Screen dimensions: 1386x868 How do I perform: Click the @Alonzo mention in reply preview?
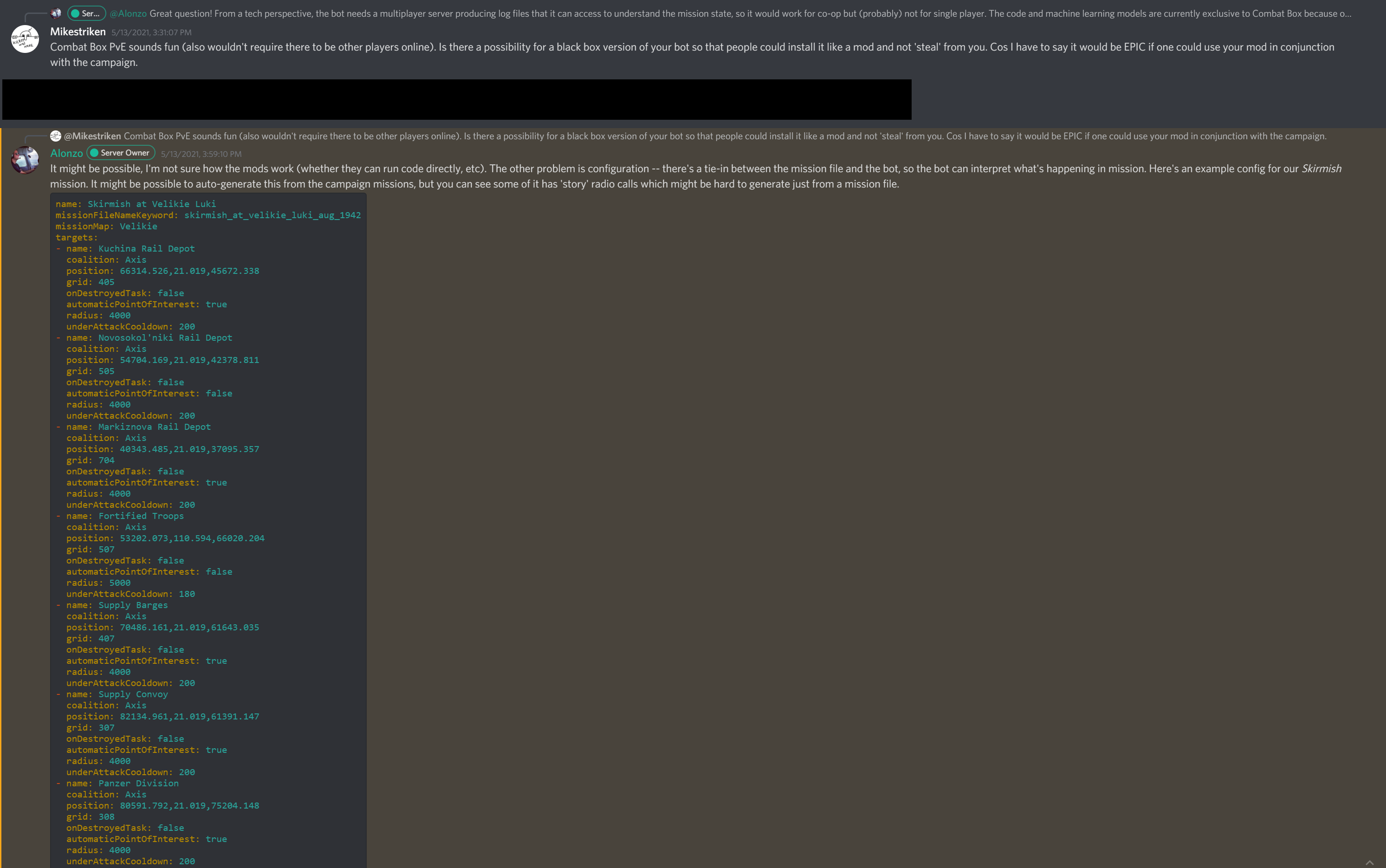click(128, 13)
